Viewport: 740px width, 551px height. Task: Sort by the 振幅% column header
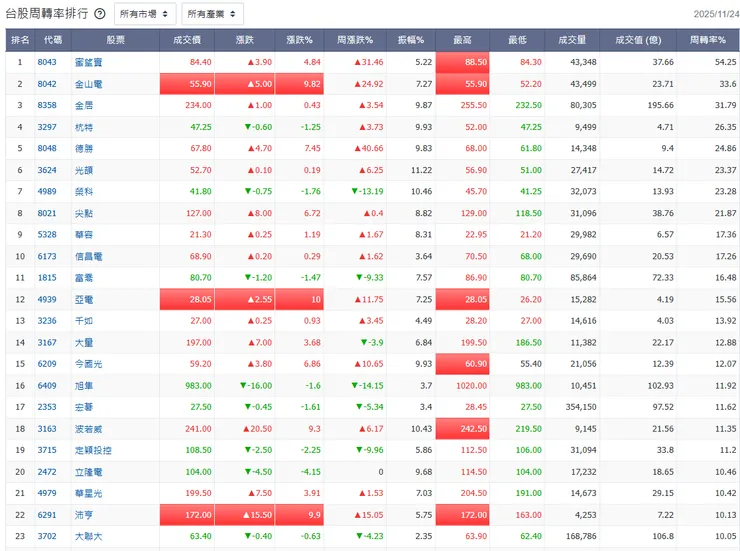pyautogui.click(x=411, y=40)
